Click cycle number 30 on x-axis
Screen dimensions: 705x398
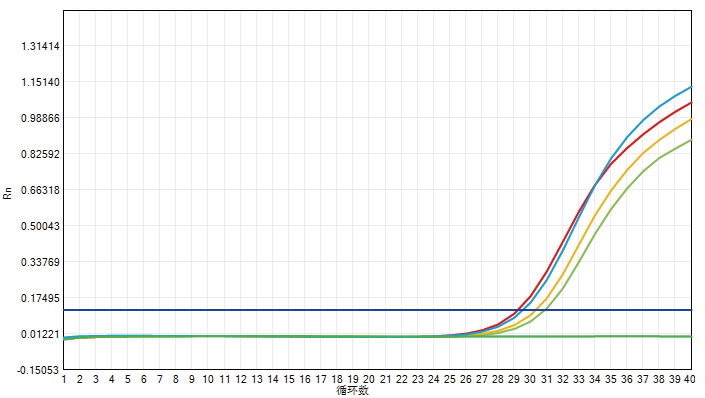530,379
